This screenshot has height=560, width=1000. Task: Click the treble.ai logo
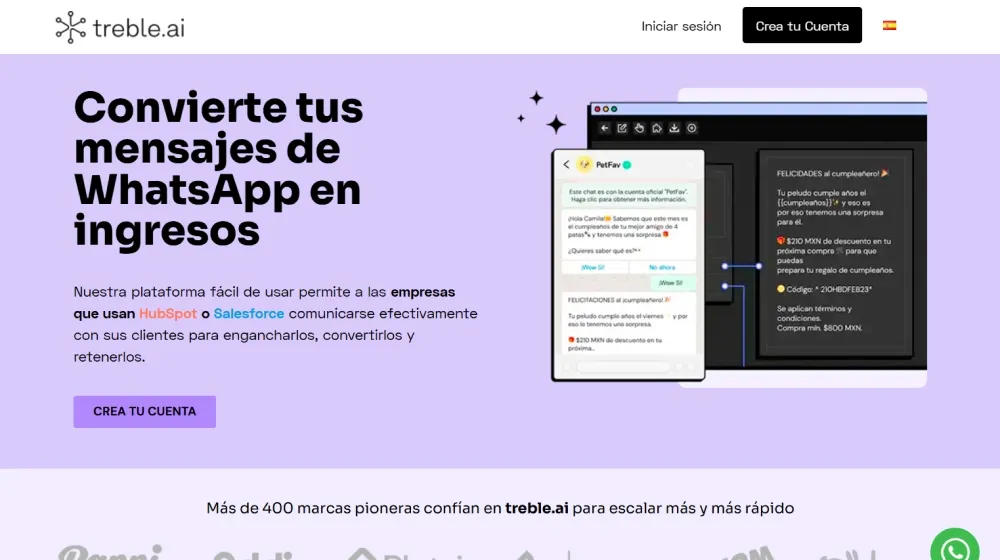click(120, 27)
